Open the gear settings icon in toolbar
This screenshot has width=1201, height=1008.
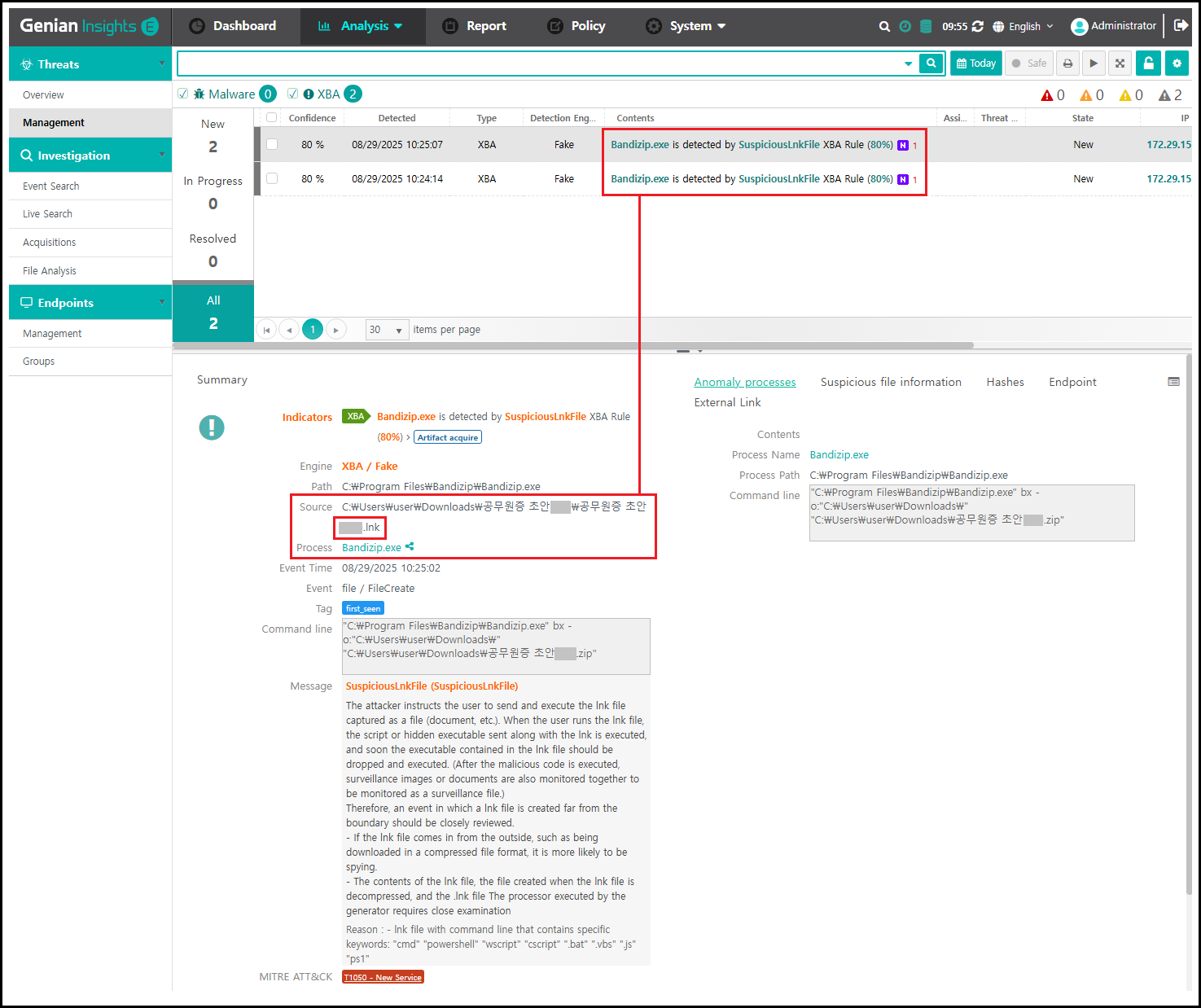pyautogui.click(x=1177, y=64)
